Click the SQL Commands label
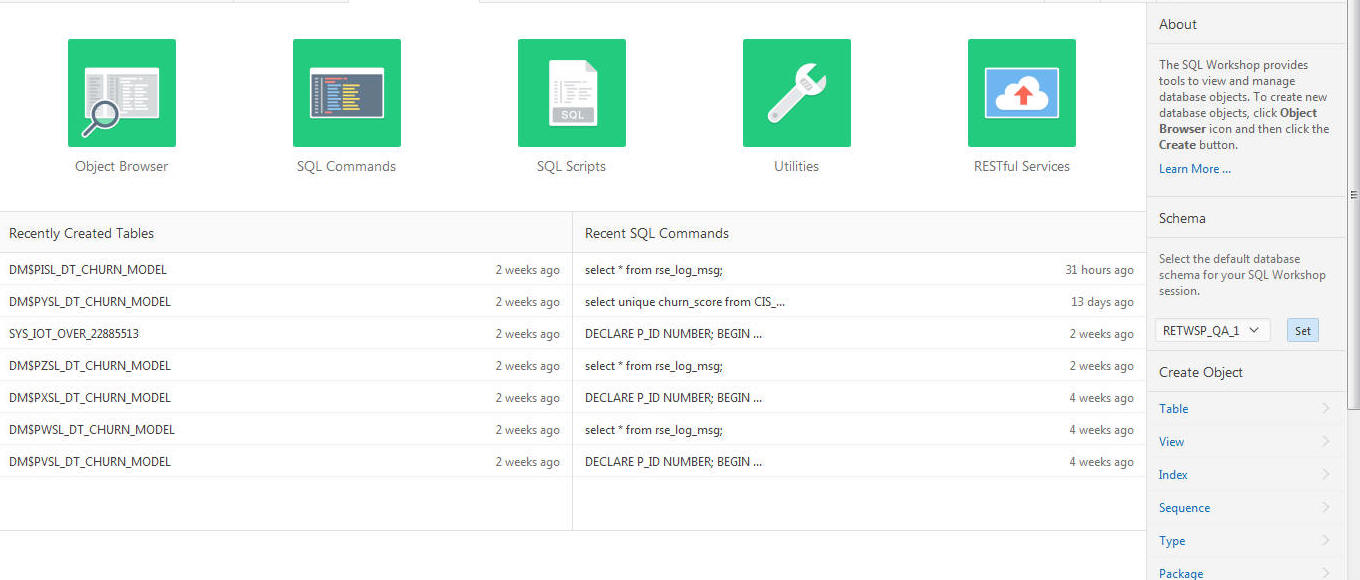This screenshot has height=580, width=1360. pyautogui.click(x=346, y=167)
